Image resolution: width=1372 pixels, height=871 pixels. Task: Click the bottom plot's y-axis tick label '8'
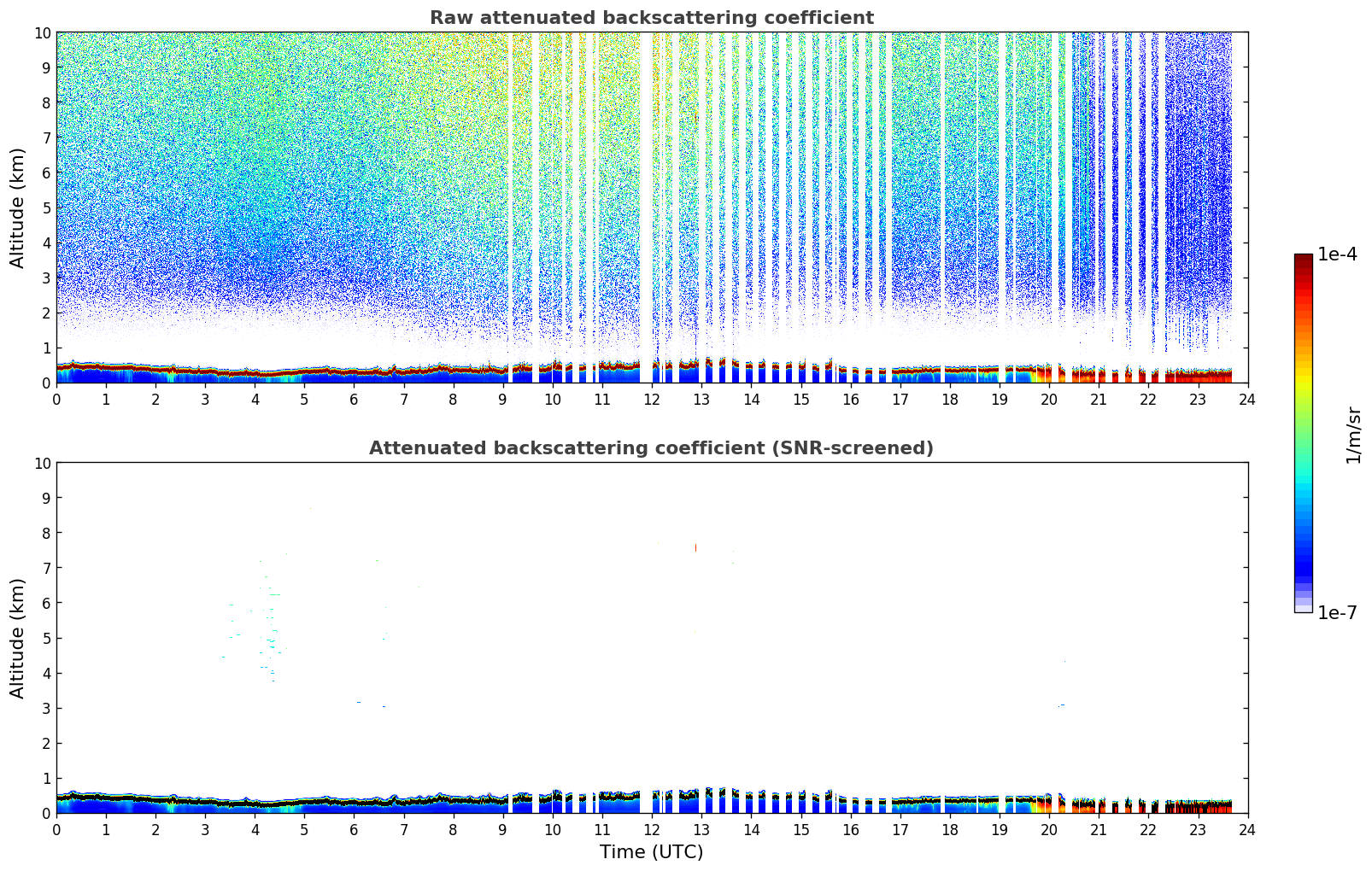pyautogui.click(x=47, y=533)
